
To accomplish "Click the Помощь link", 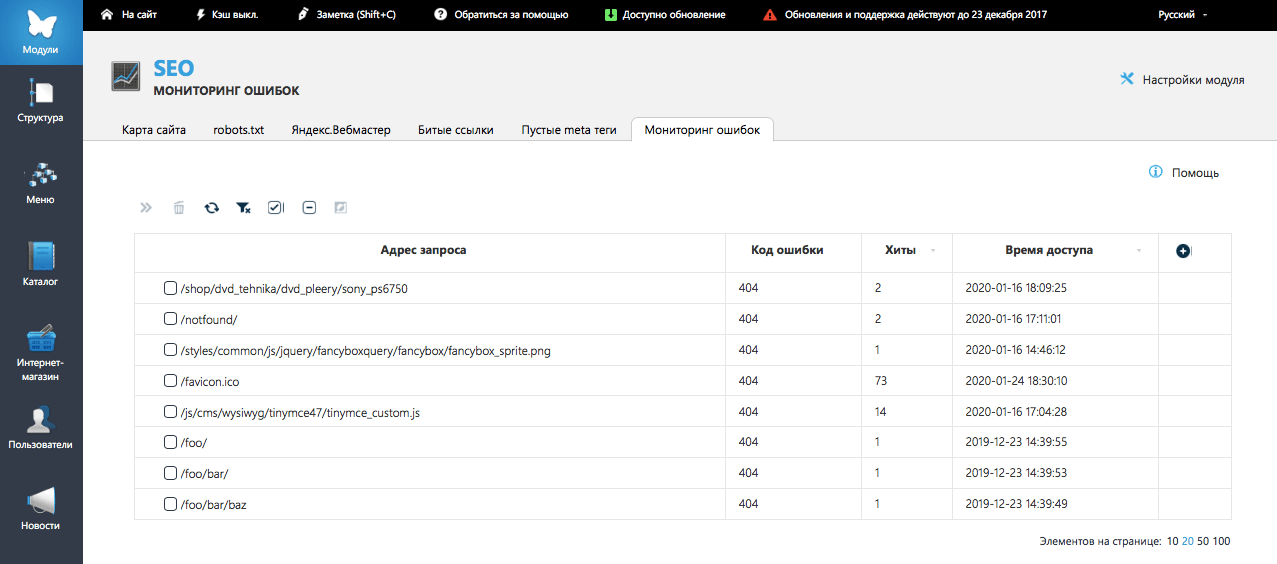I will point(1195,172).
